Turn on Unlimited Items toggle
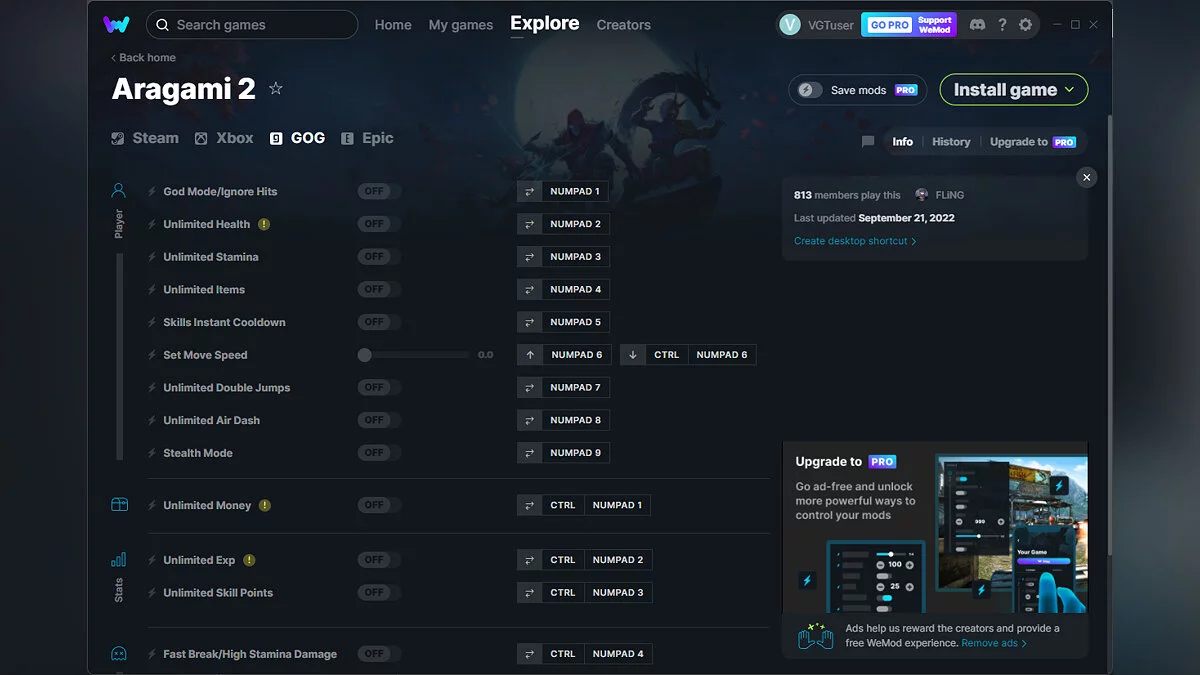 pyautogui.click(x=379, y=289)
